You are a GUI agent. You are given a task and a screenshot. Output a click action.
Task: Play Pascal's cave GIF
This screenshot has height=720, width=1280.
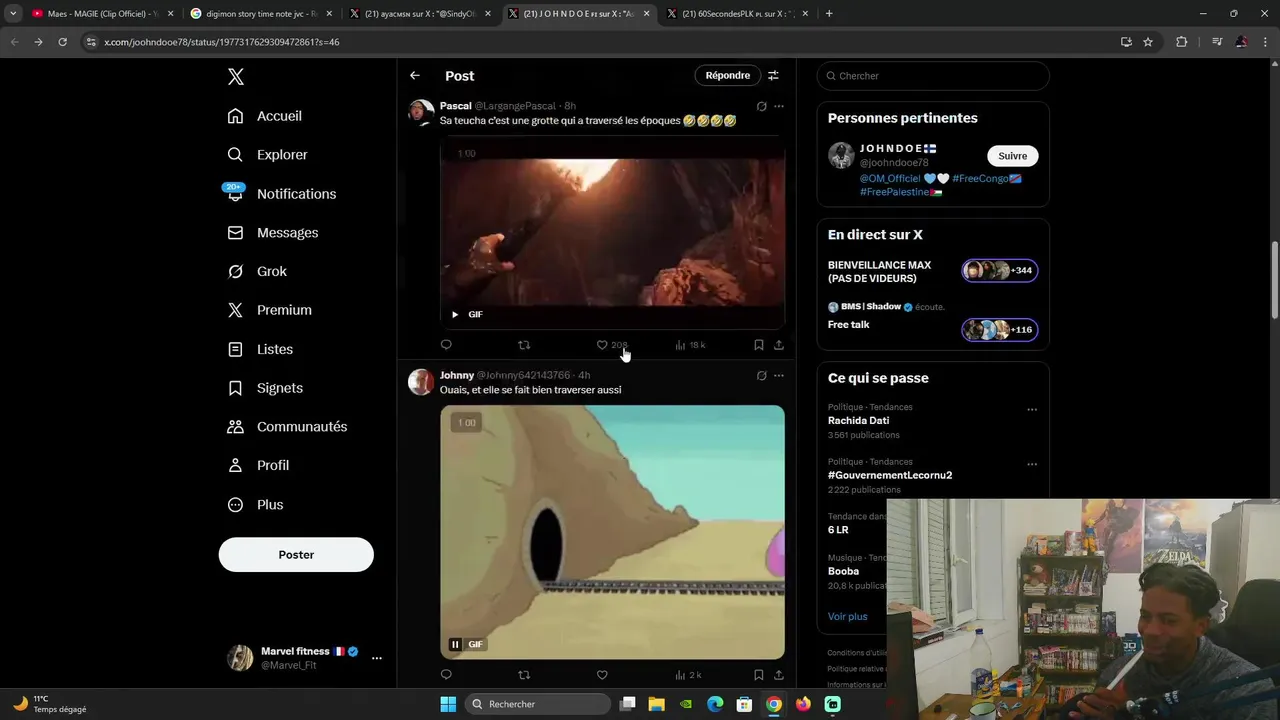point(455,314)
